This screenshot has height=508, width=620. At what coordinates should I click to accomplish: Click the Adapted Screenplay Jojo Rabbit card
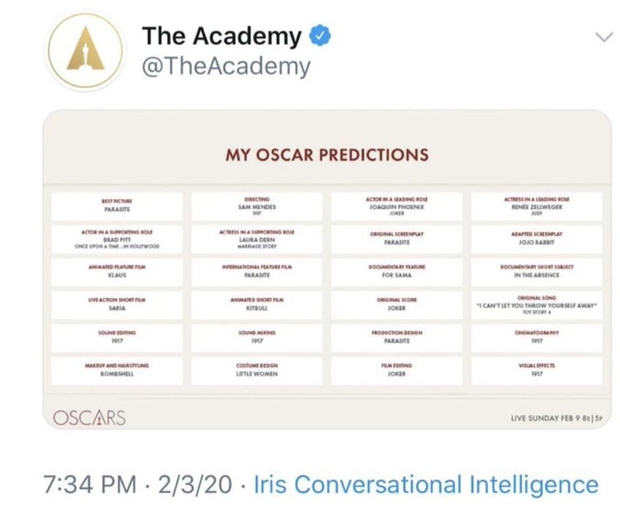[536, 238]
